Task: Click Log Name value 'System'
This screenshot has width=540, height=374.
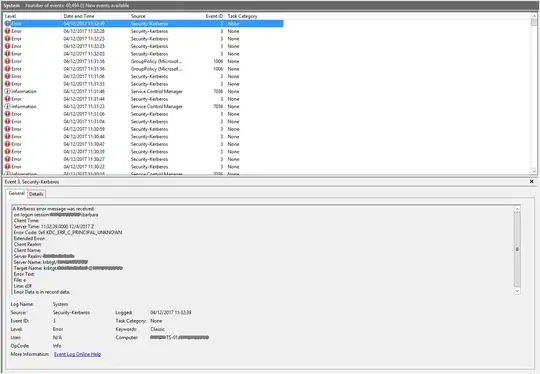Action: 60,304
